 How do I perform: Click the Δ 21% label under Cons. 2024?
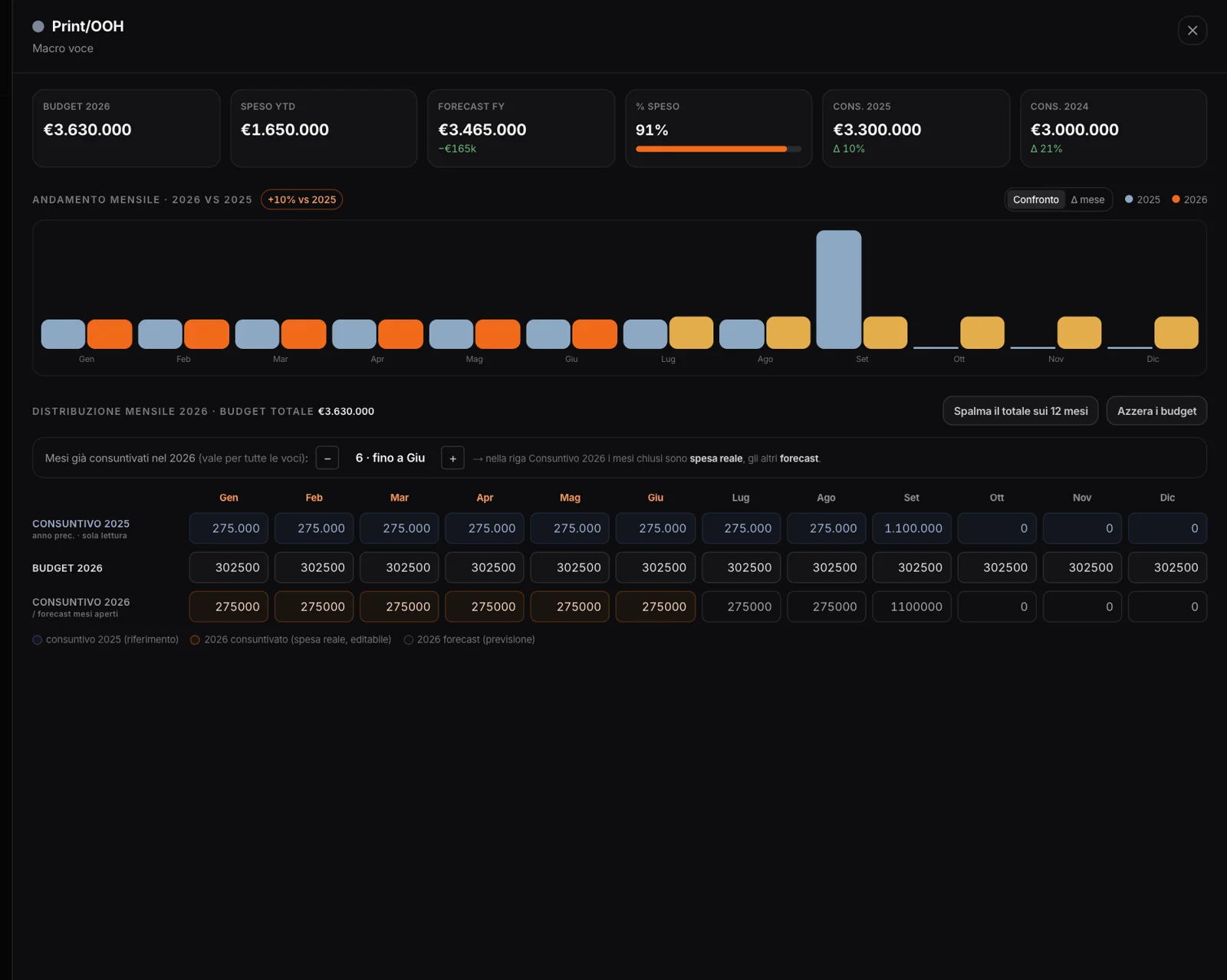tap(1046, 149)
